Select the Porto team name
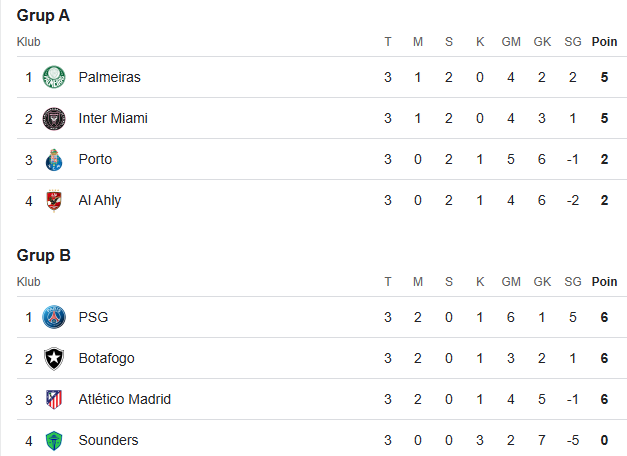Viewport: 627px width, 456px height. pos(95,159)
